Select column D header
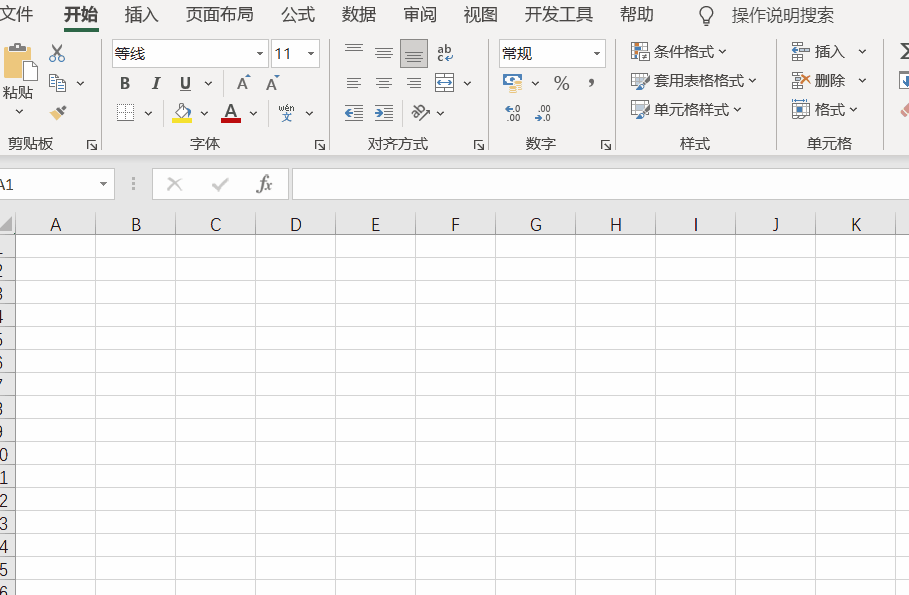Image resolution: width=909 pixels, height=595 pixels. (x=296, y=224)
